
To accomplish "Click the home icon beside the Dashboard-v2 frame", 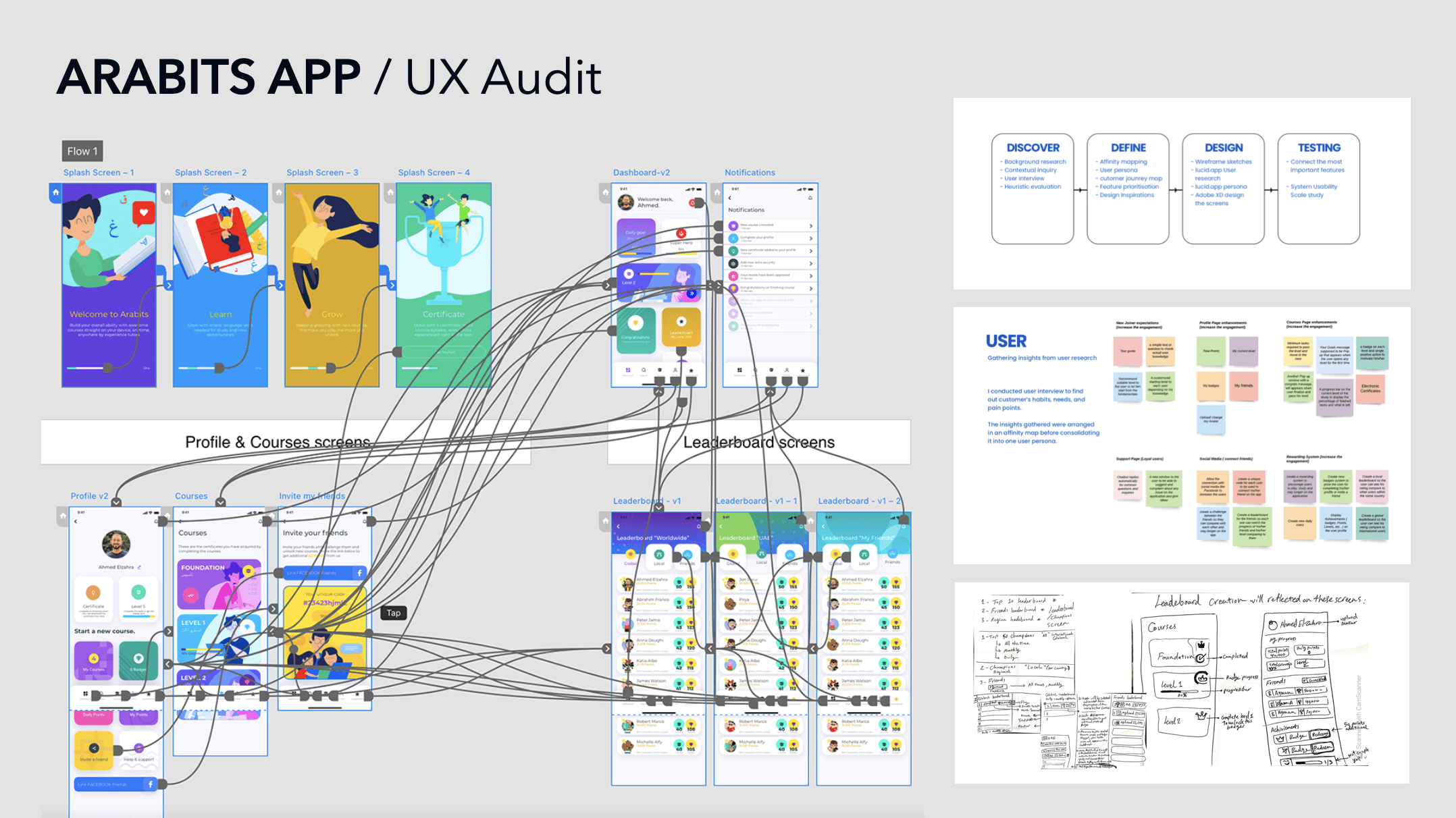I will pyautogui.click(x=606, y=193).
